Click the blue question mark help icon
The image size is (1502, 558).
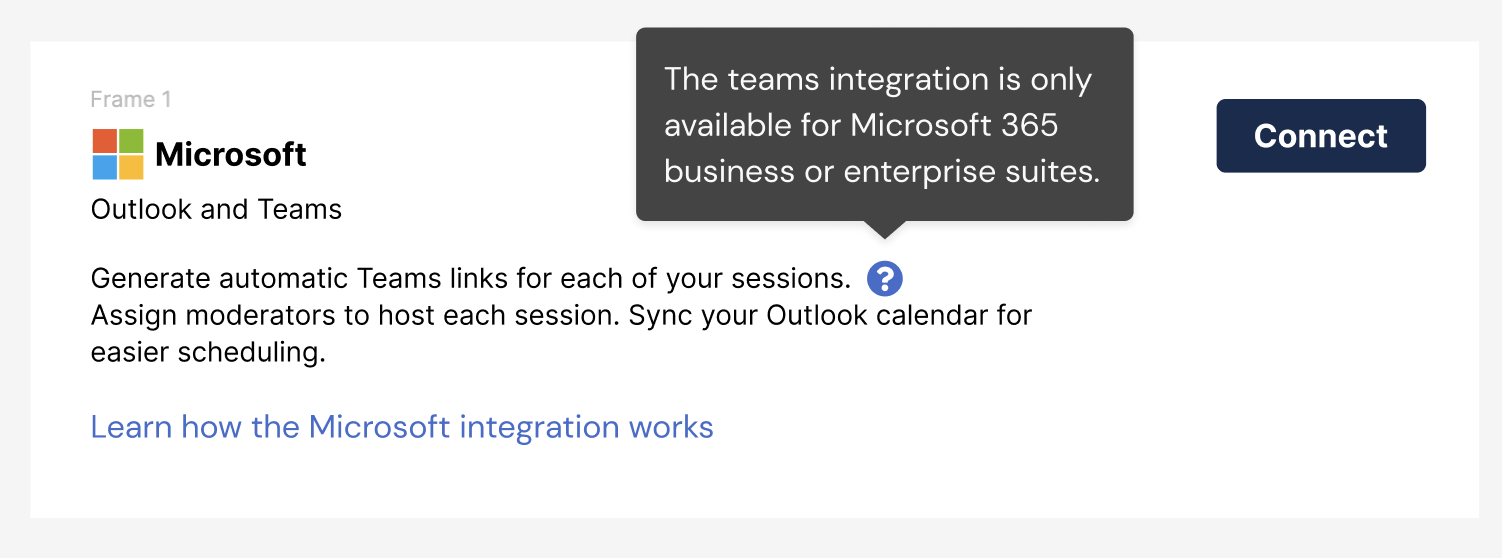tap(885, 278)
